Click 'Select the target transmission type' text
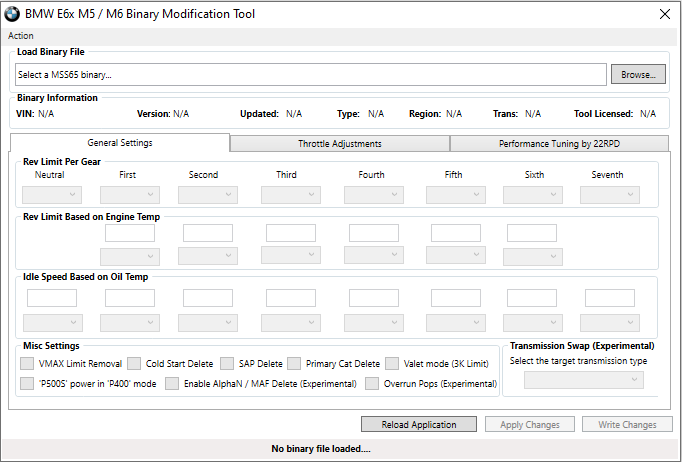This screenshot has width=682, height=462. click(x=578, y=361)
